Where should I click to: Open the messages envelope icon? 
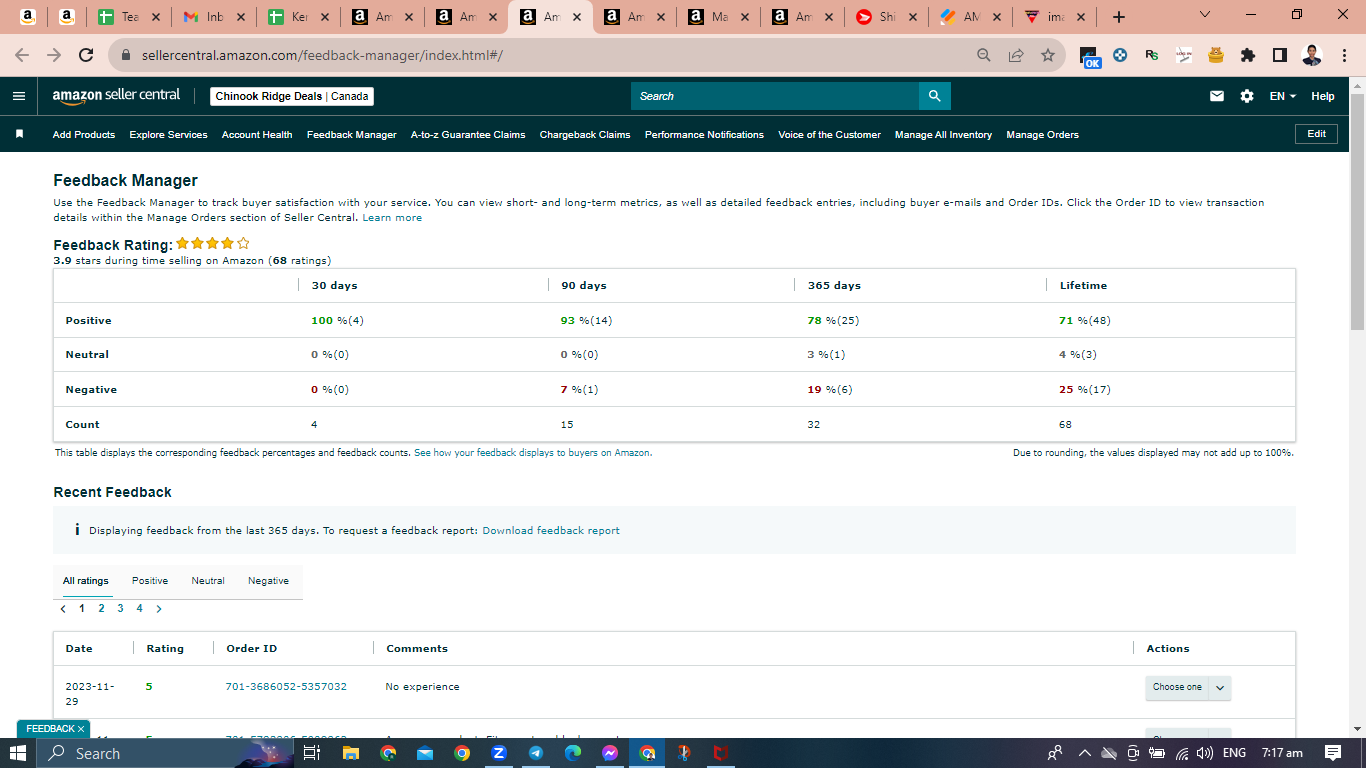(1217, 96)
